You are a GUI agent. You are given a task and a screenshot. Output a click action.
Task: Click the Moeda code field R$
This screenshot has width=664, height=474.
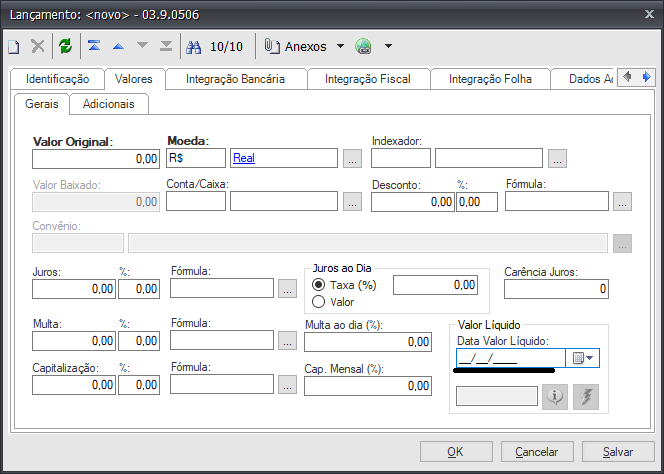(x=196, y=158)
